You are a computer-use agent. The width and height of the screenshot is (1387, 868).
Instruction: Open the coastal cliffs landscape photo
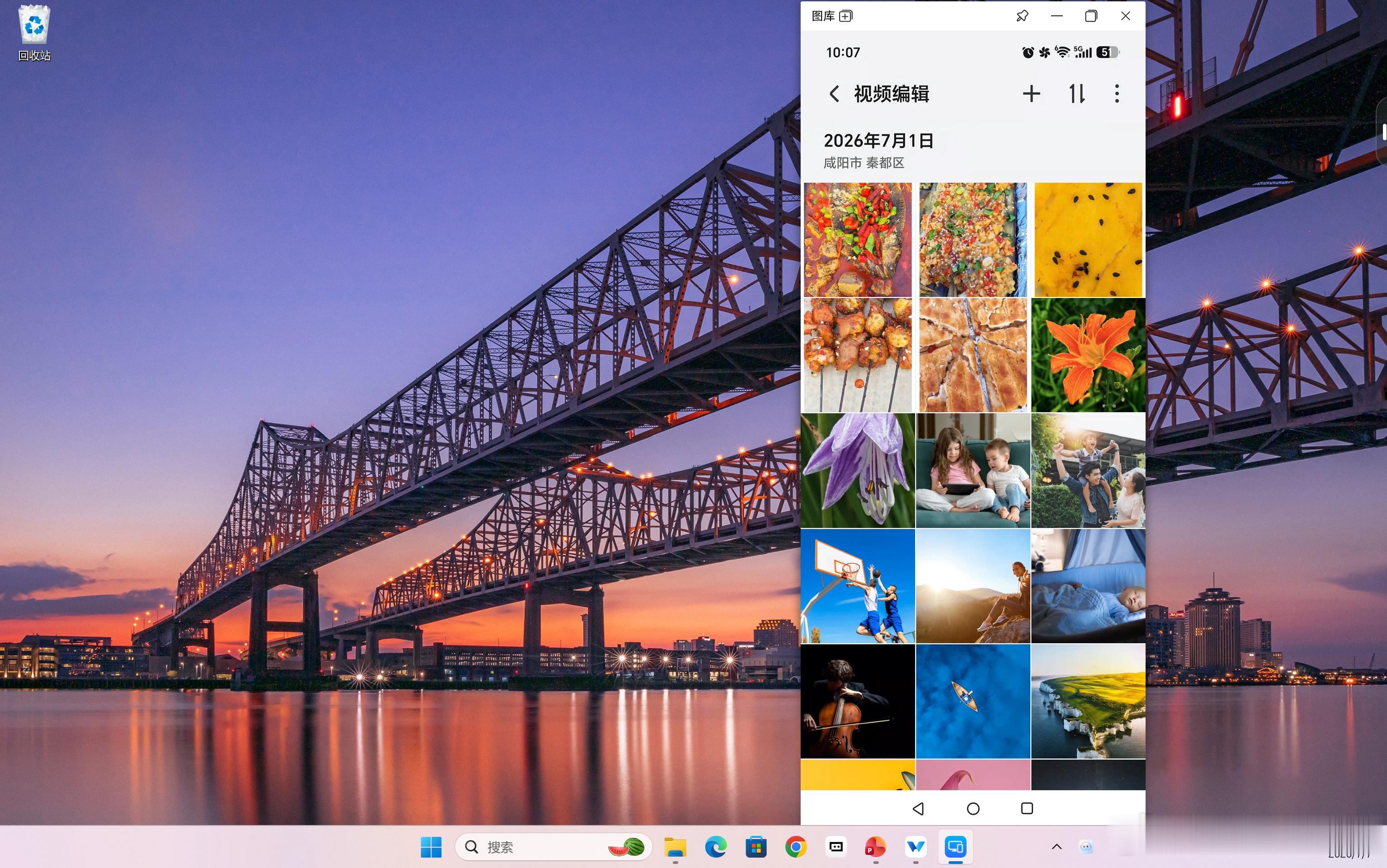1089,701
